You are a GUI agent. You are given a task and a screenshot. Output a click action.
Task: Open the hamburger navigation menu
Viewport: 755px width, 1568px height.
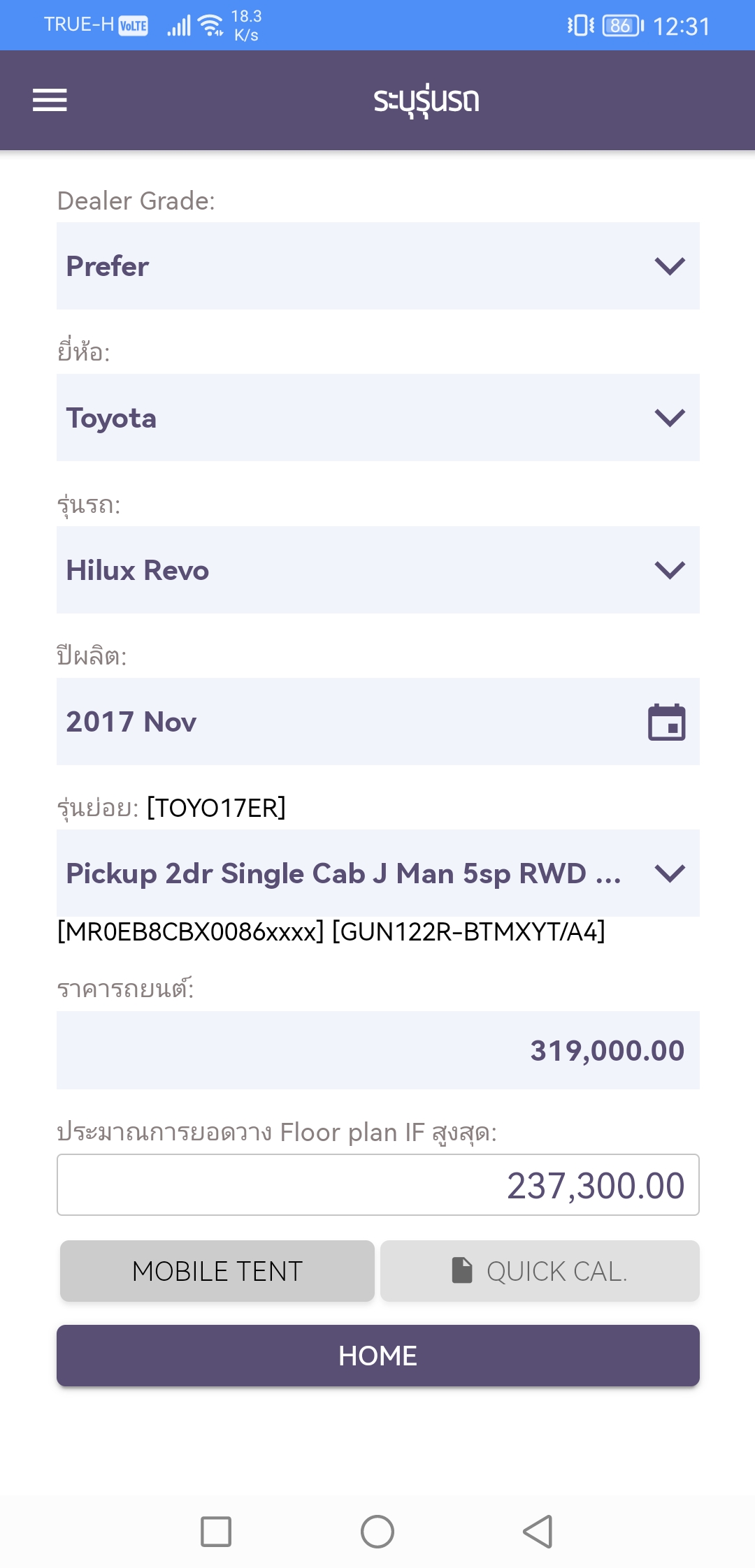pyautogui.click(x=50, y=100)
